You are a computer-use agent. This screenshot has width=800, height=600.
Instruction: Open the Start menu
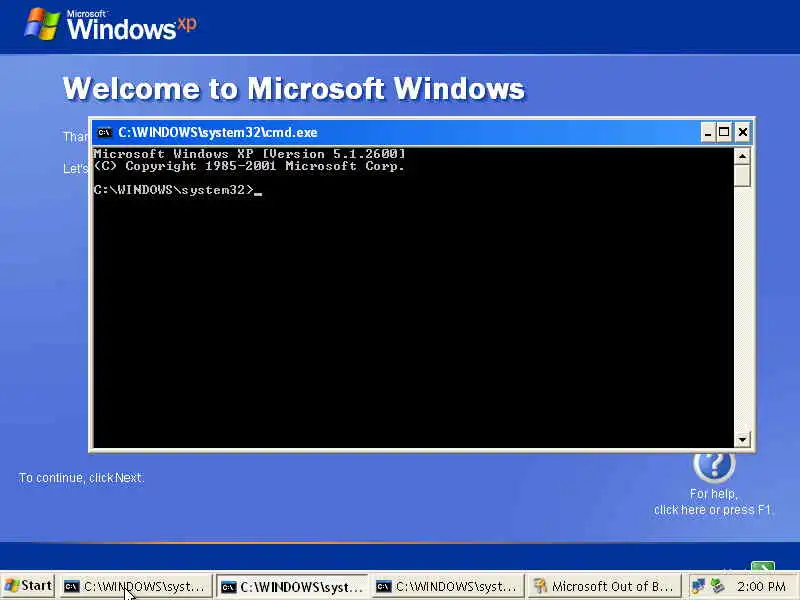coord(28,586)
